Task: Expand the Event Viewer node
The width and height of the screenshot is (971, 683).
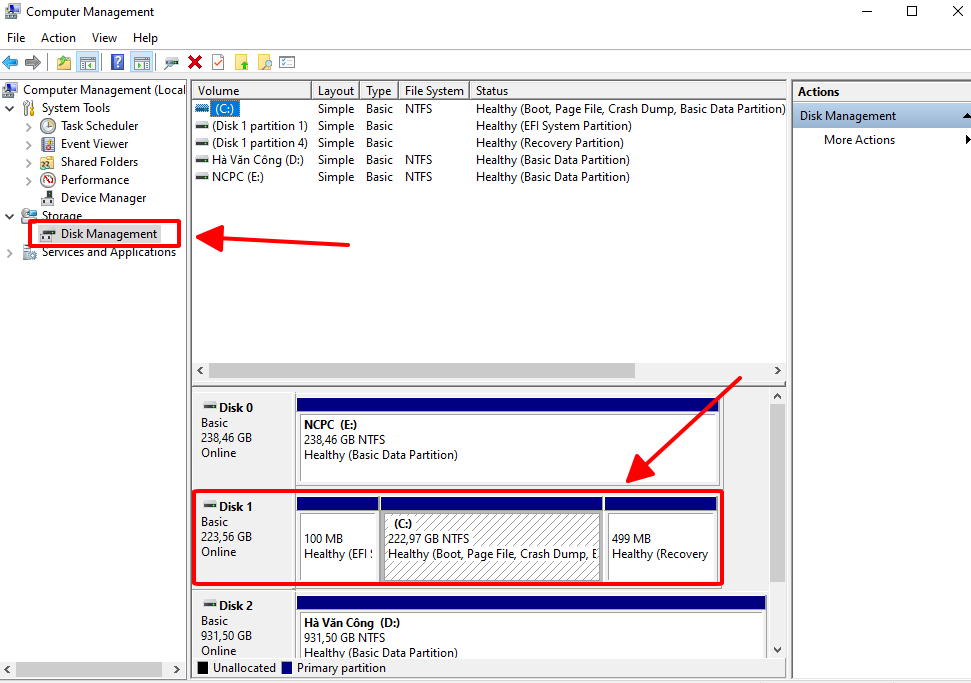Action: pyautogui.click(x=28, y=144)
